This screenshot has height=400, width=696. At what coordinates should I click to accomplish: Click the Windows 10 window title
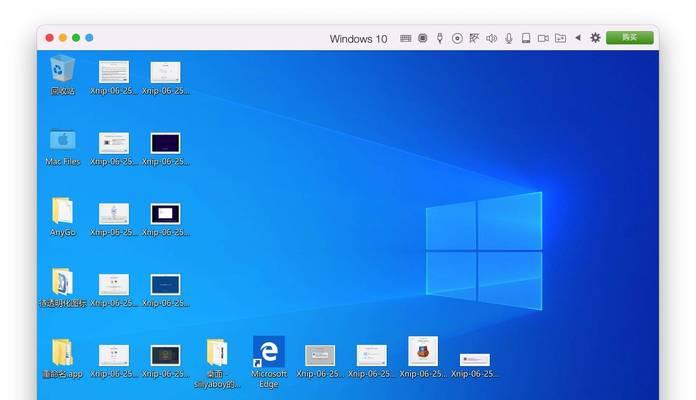358,39
